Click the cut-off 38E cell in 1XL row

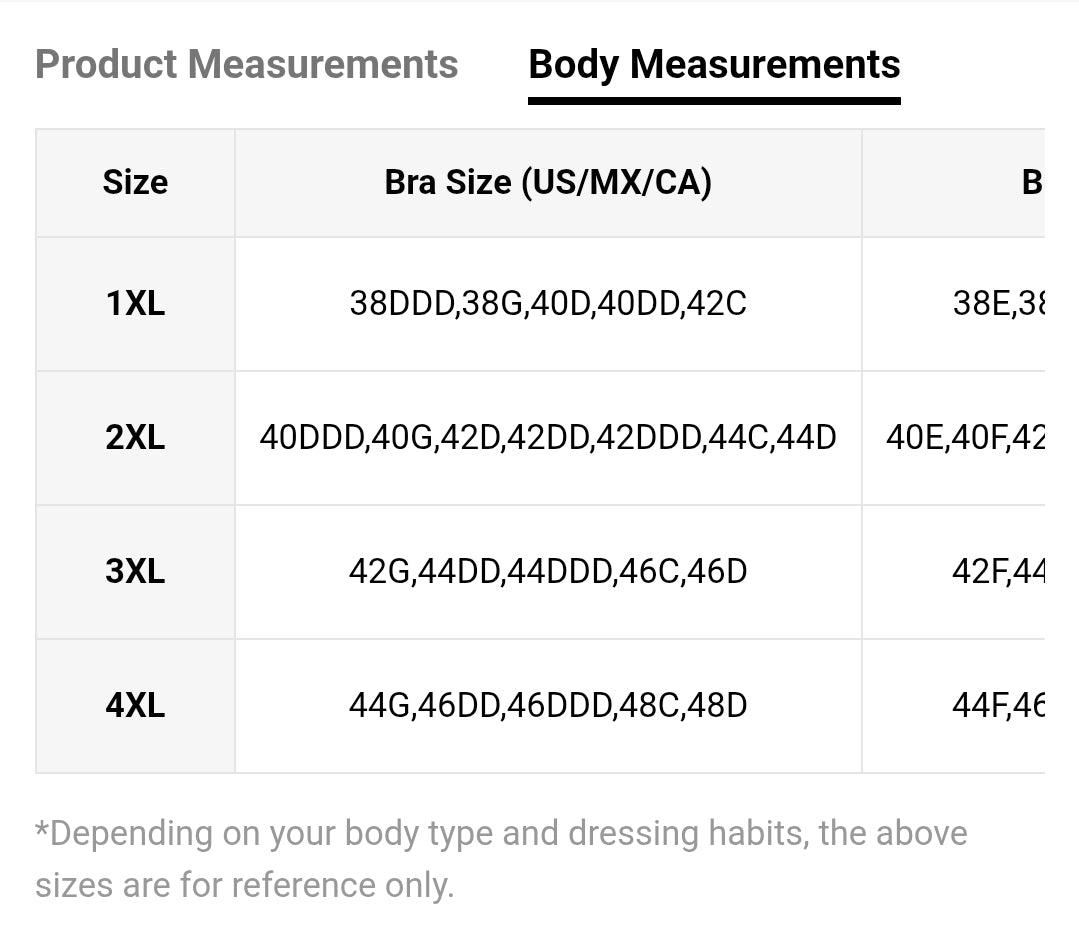click(998, 304)
